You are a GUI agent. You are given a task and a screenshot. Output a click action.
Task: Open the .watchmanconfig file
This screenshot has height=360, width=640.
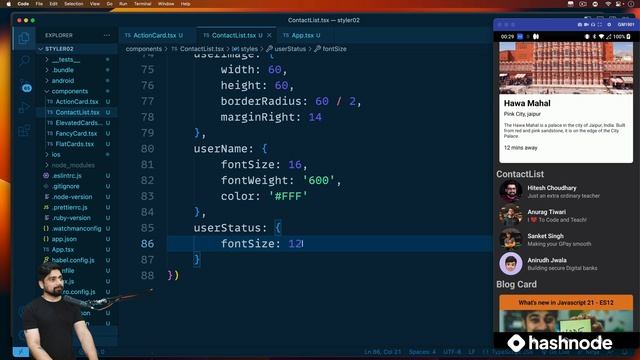pos(76,229)
